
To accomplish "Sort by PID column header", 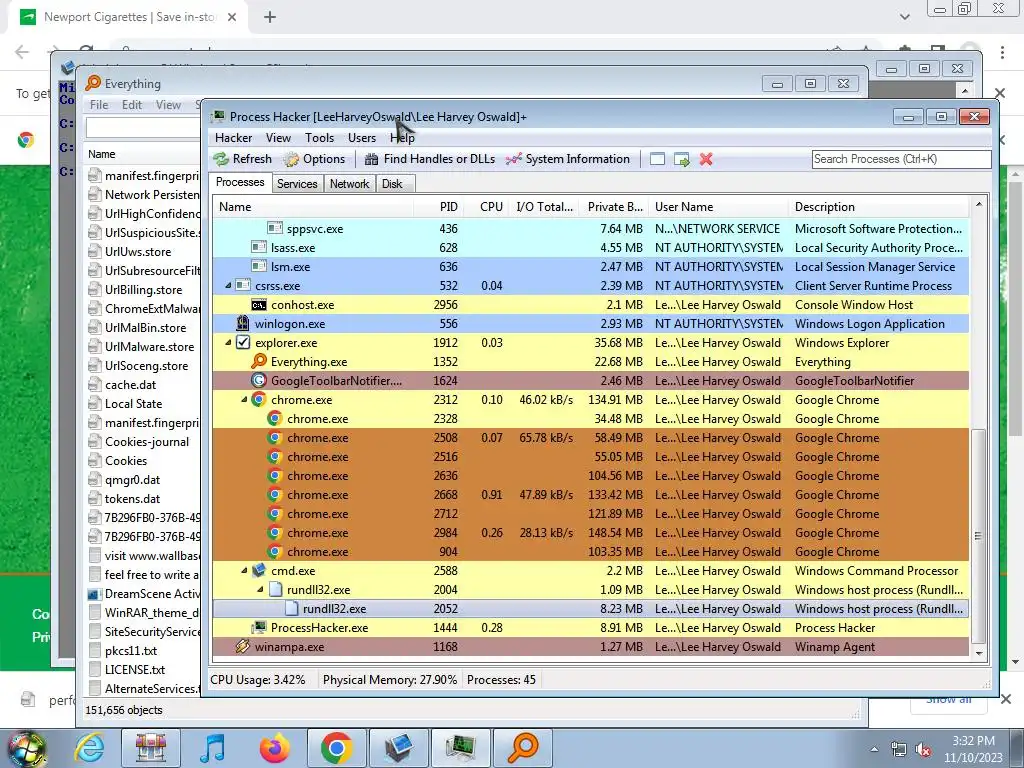I will click(x=439, y=207).
